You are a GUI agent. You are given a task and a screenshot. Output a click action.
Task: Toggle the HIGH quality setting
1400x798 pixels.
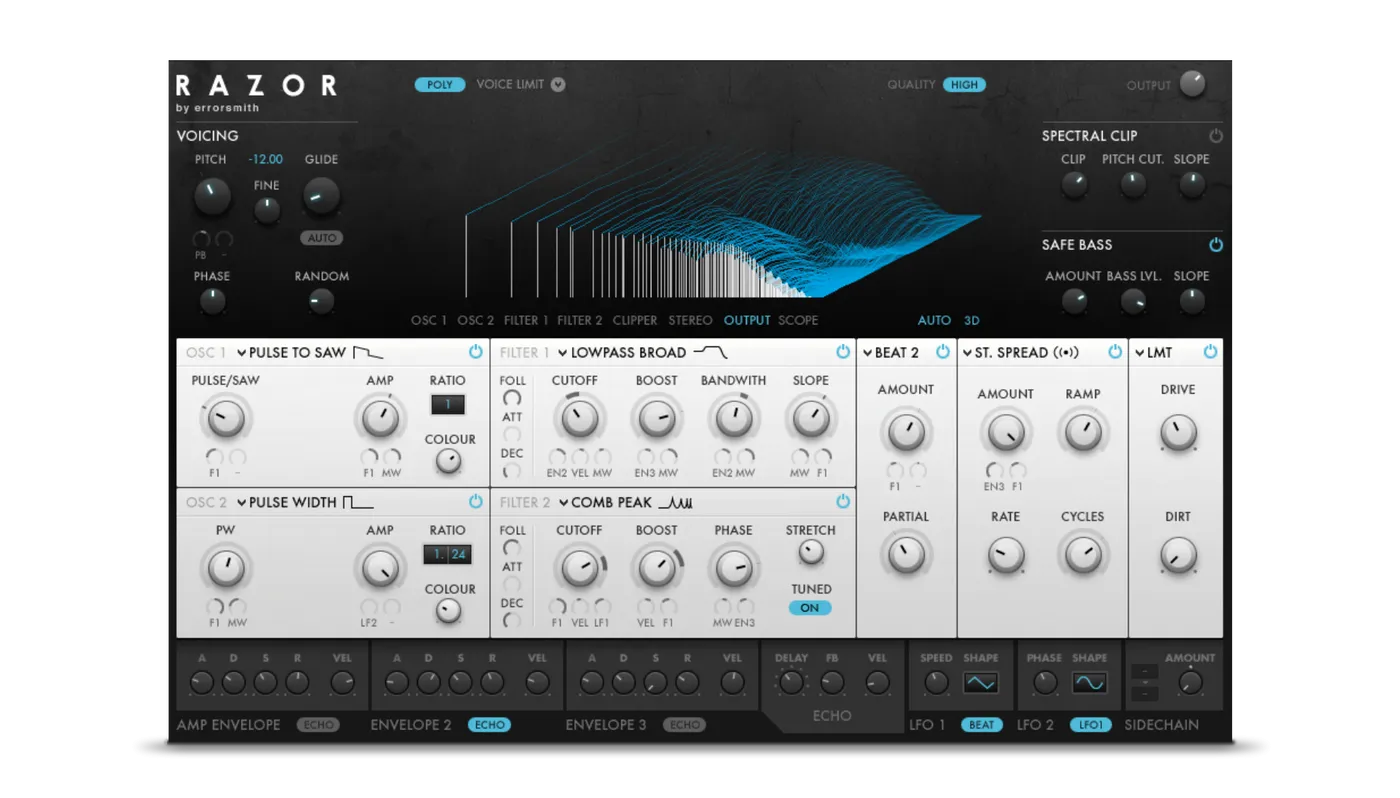pos(964,85)
